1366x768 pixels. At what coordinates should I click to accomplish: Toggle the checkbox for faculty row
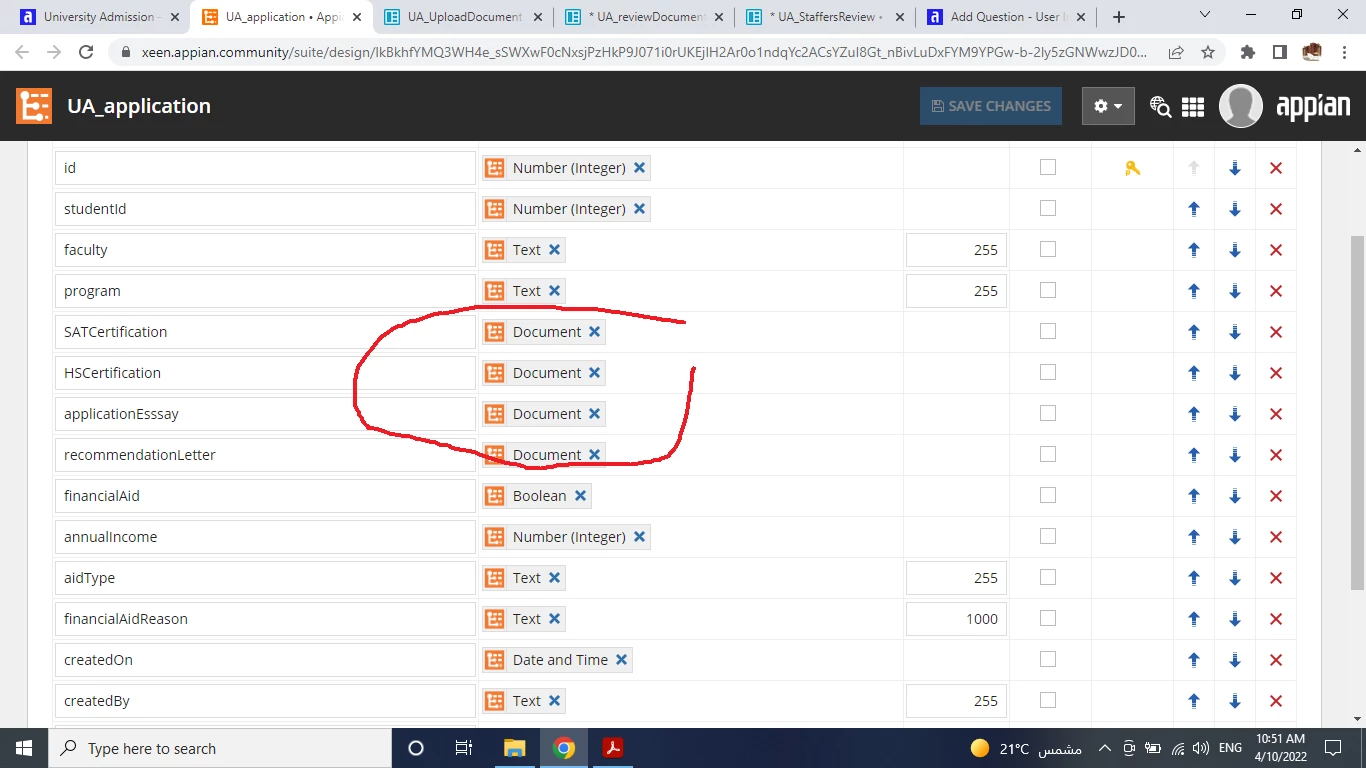(1048, 249)
